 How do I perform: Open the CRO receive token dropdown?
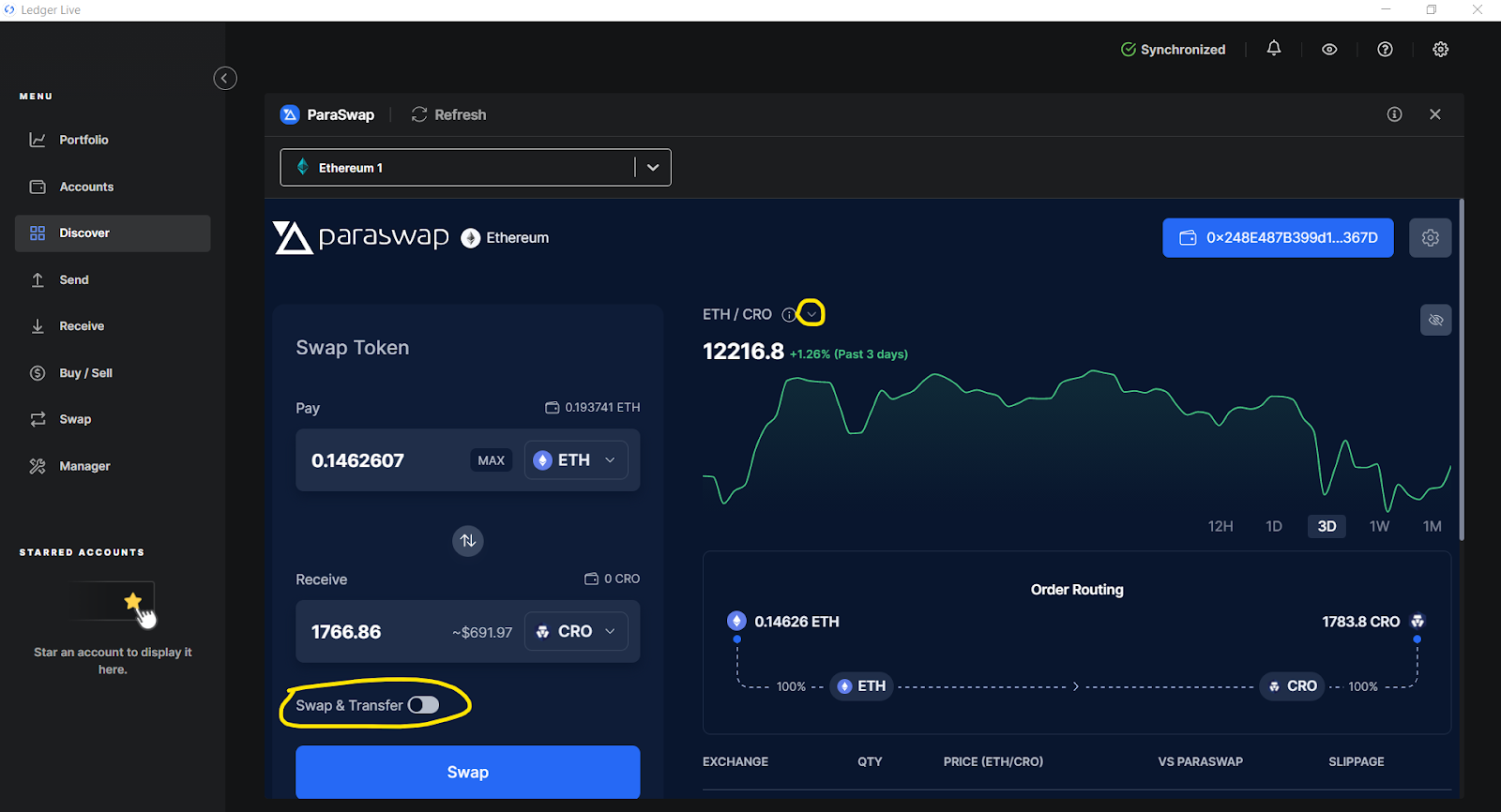click(576, 632)
